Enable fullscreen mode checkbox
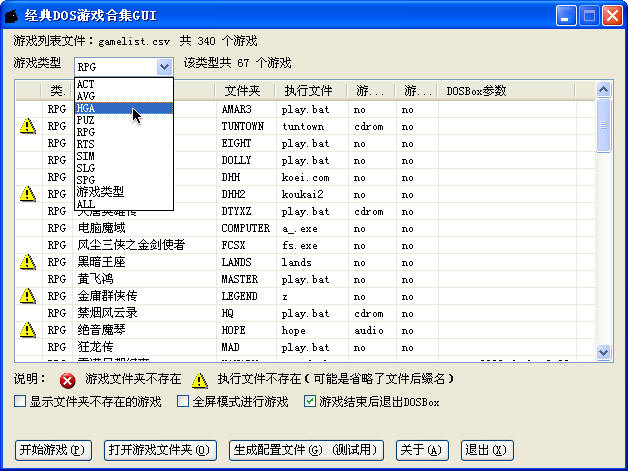 tap(183, 401)
